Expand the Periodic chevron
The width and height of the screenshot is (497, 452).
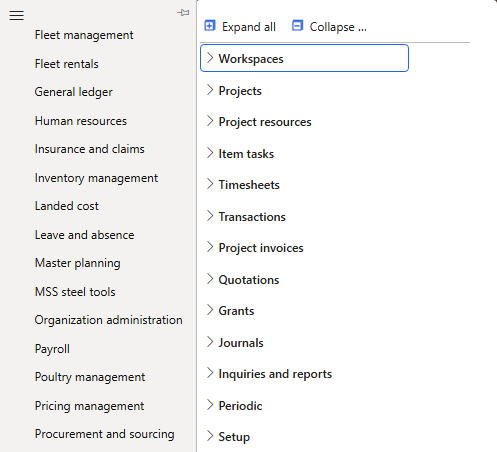click(x=210, y=405)
